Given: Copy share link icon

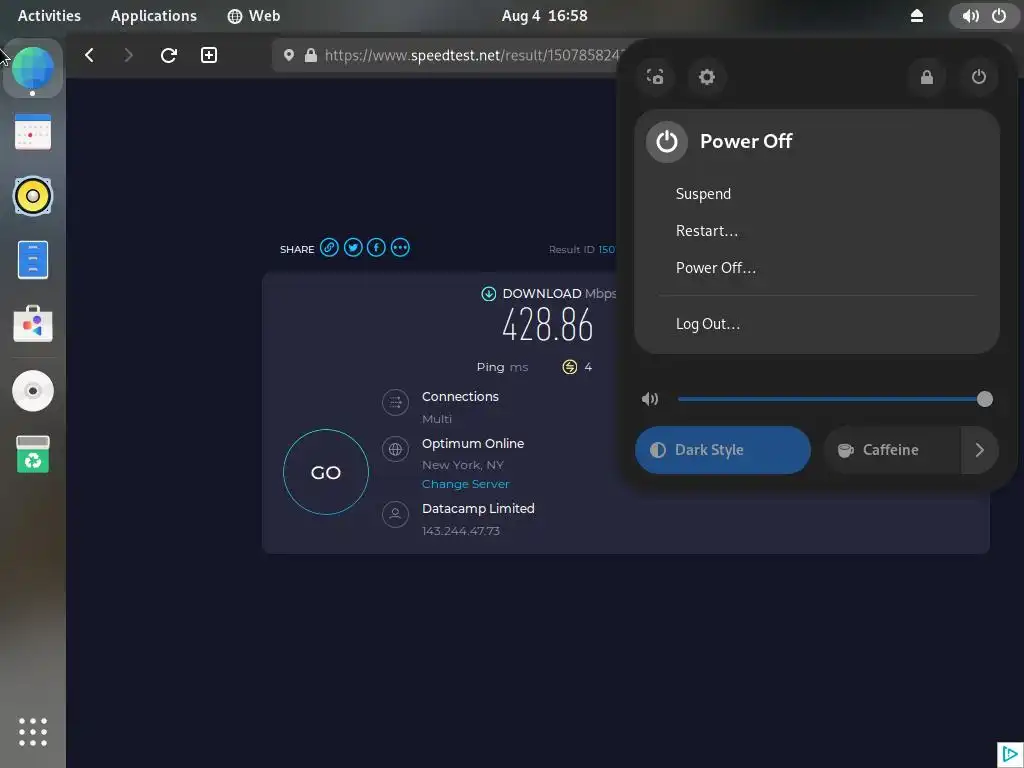Looking at the screenshot, I should pyautogui.click(x=329, y=248).
